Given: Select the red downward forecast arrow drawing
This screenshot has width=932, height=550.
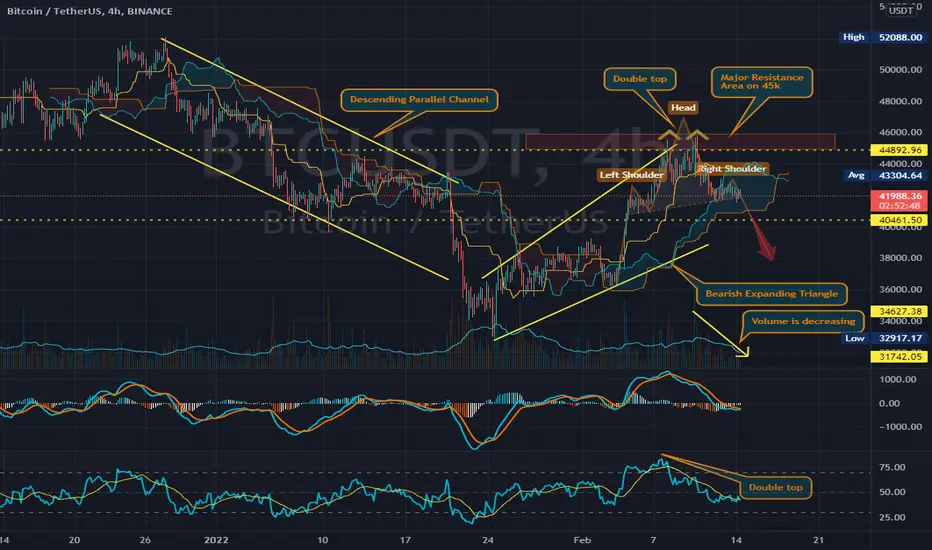Looking at the screenshot, I should 759,231.
